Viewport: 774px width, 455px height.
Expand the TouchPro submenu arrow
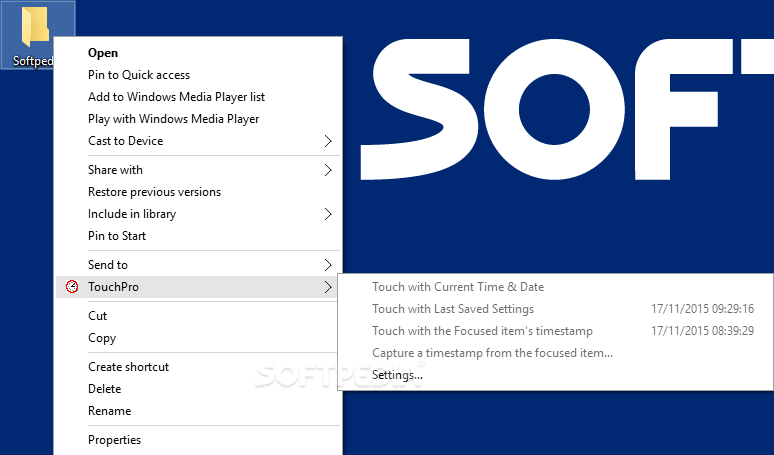[328, 287]
